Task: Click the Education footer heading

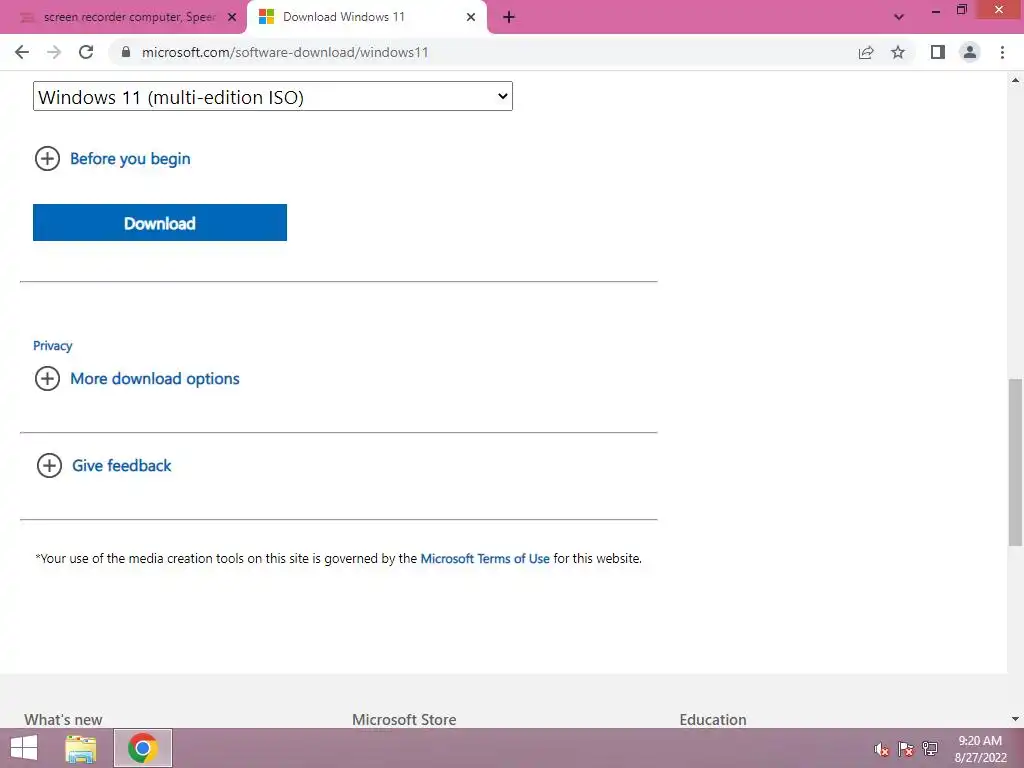Action: click(x=712, y=719)
